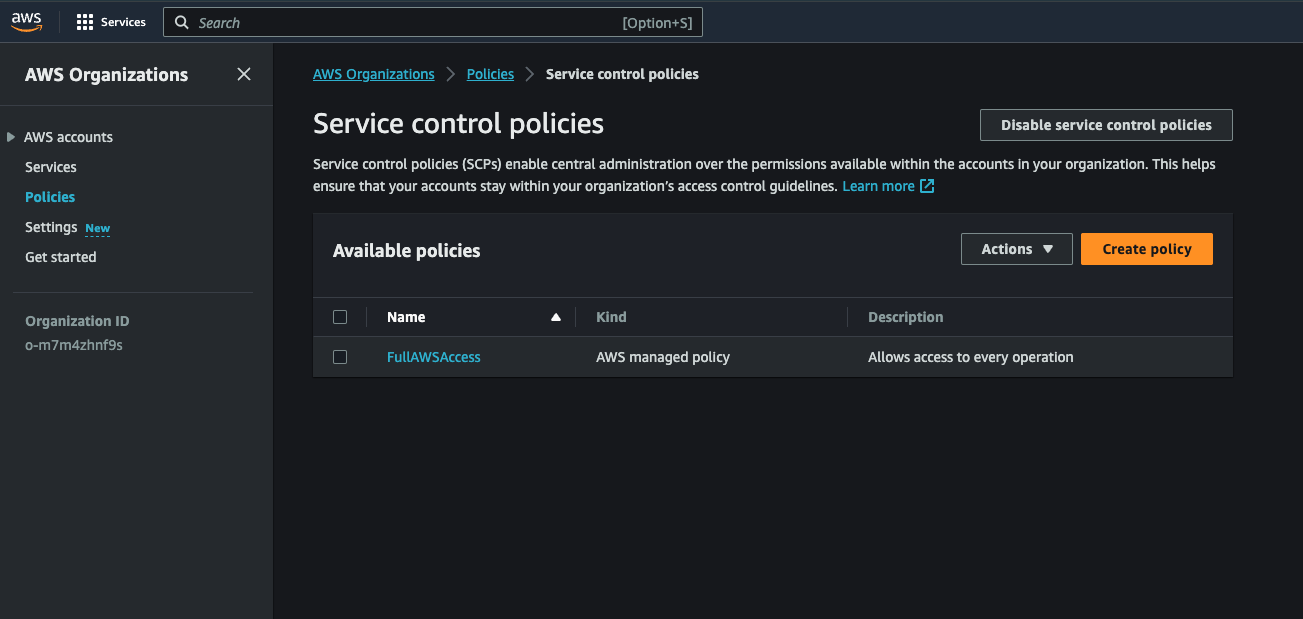Select Policies in the sidebar
The height and width of the screenshot is (619, 1303).
tap(50, 197)
